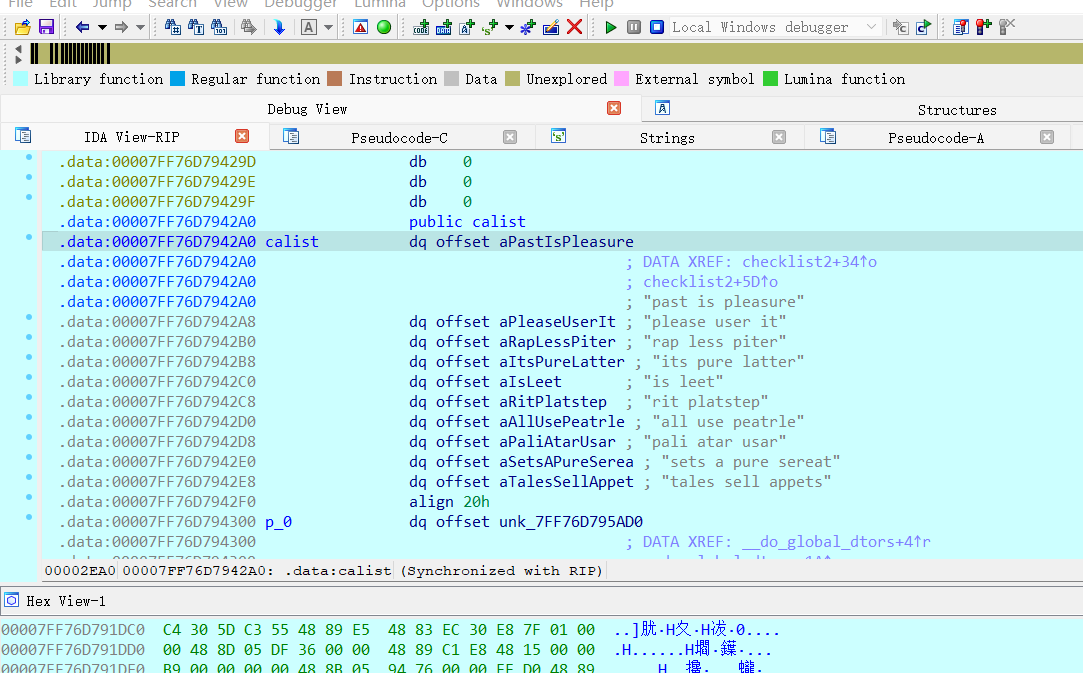This screenshot has height=673, width=1083.
Task: Close the Debug View tab
Action: tap(614, 108)
